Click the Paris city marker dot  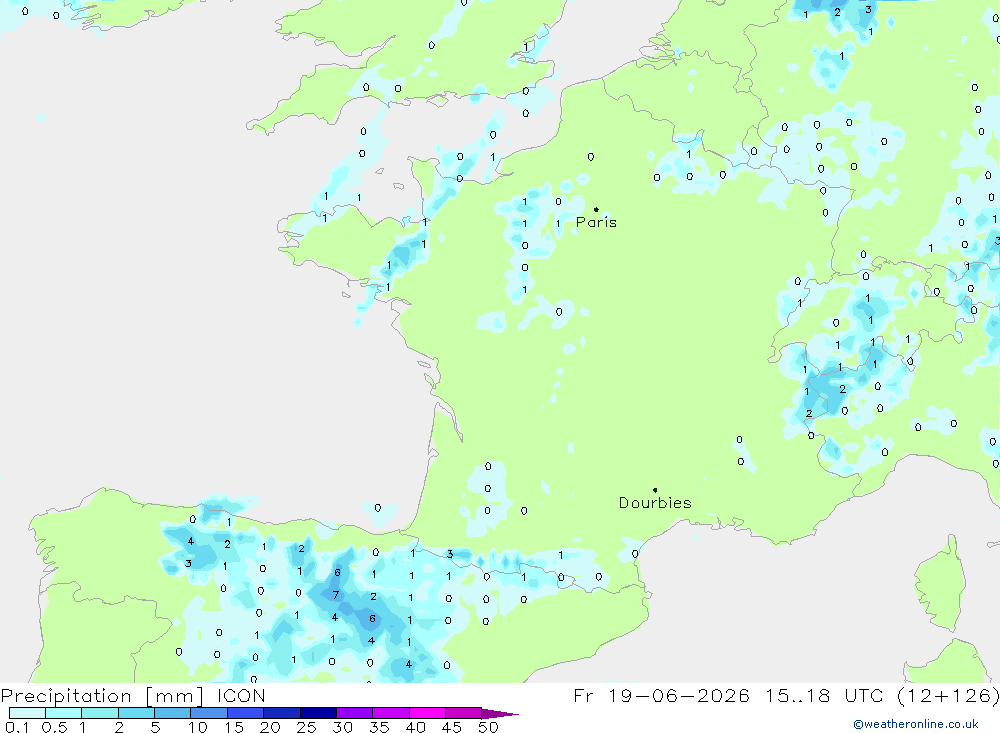(x=596, y=209)
